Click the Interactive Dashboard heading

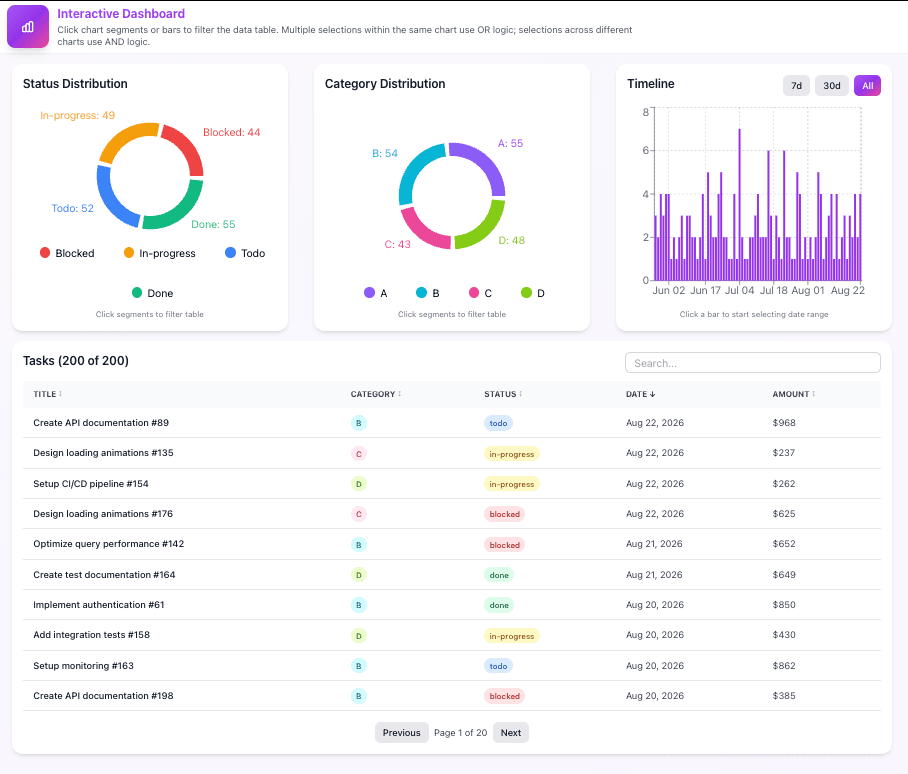pos(121,13)
